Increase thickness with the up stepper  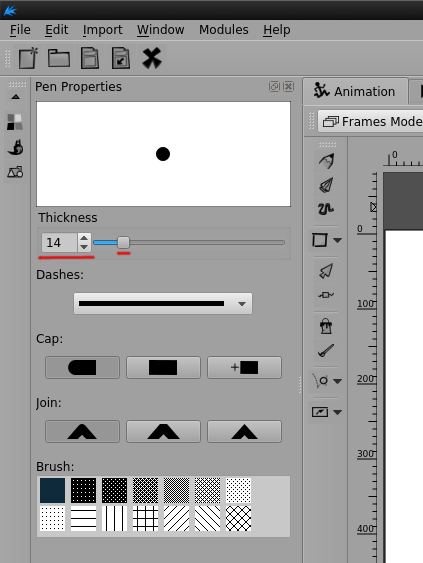tap(84, 238)
